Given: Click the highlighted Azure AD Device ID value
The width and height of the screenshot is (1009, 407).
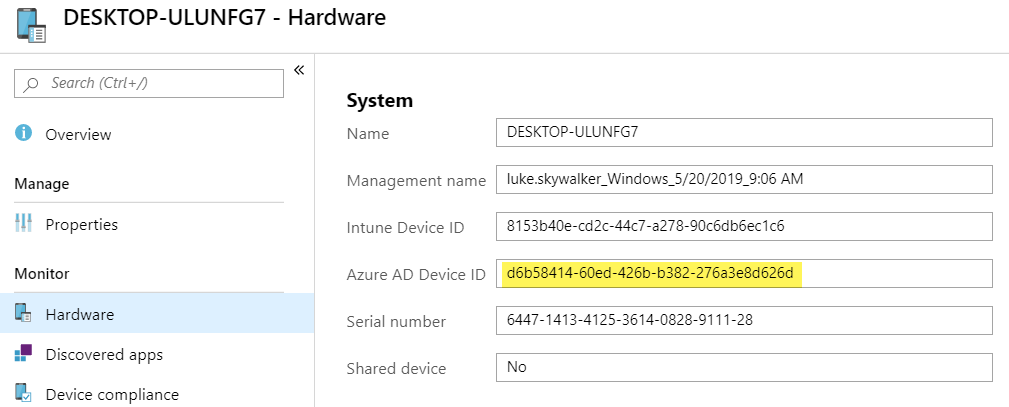Looking at the screenshot, I should [x=656, y=273].
